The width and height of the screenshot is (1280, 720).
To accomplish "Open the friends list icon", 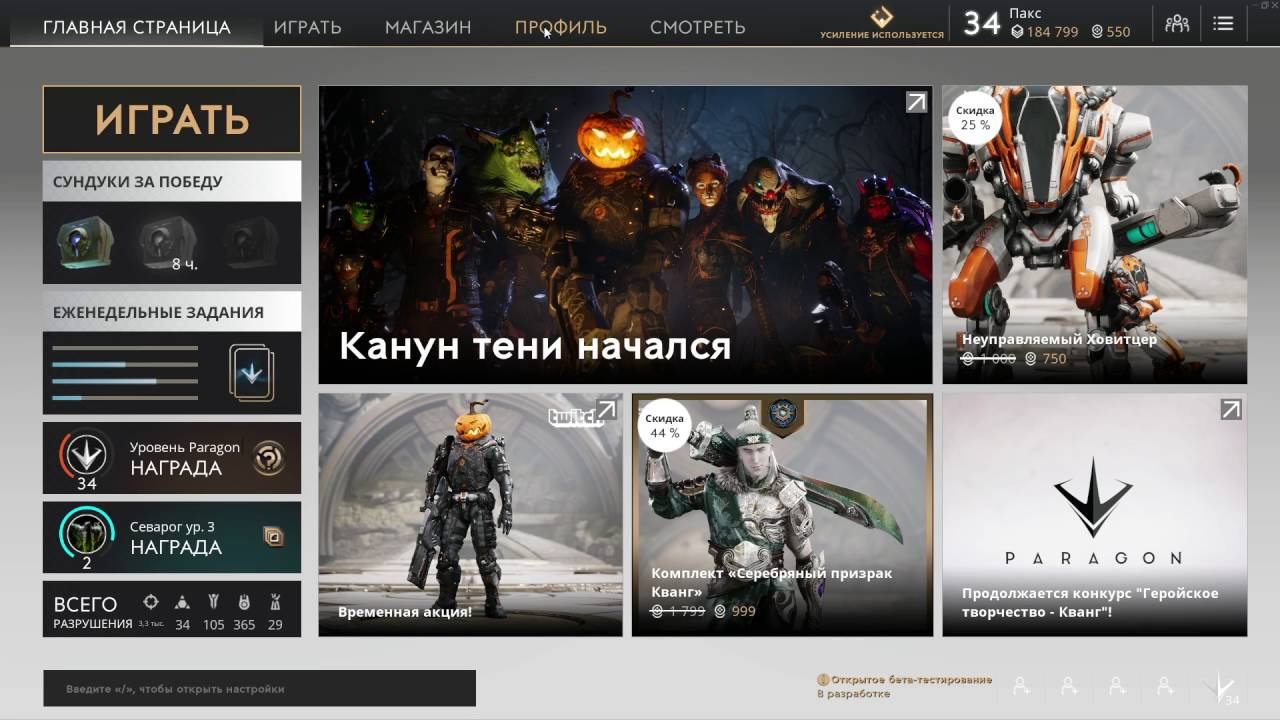I will point(1177,23).
